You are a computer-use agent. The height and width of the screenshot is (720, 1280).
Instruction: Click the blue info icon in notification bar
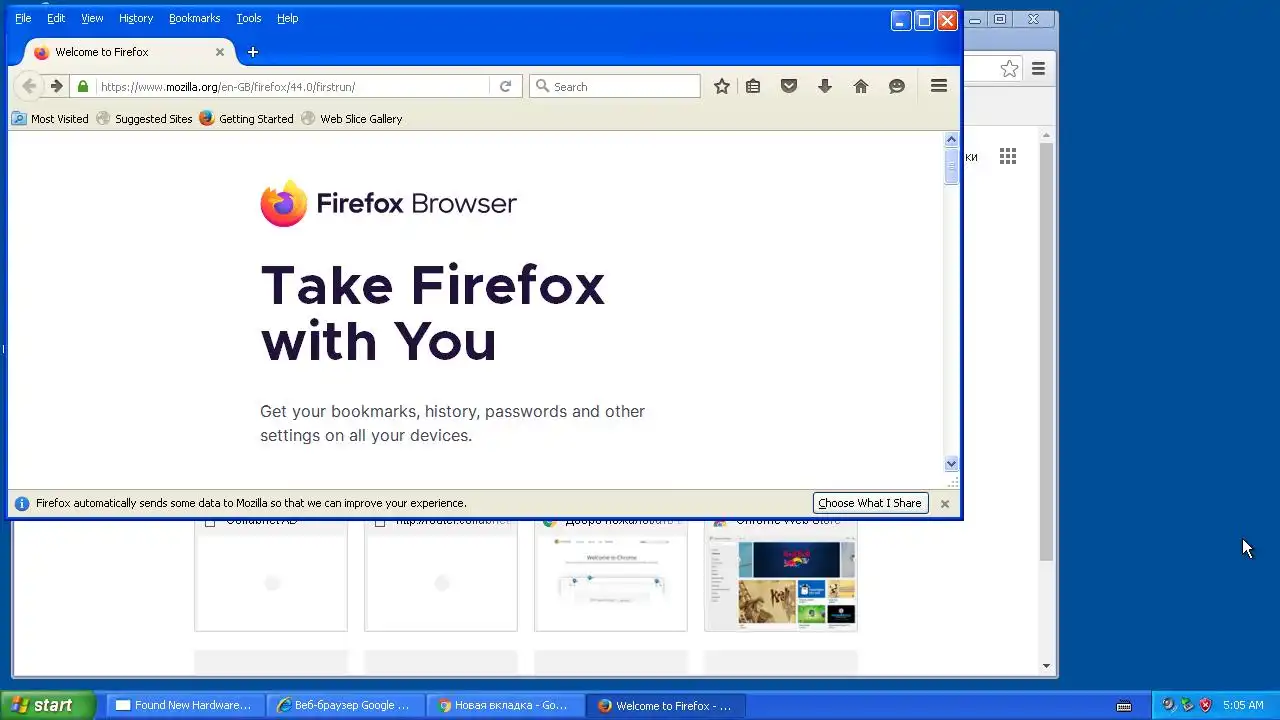(22, 503)
